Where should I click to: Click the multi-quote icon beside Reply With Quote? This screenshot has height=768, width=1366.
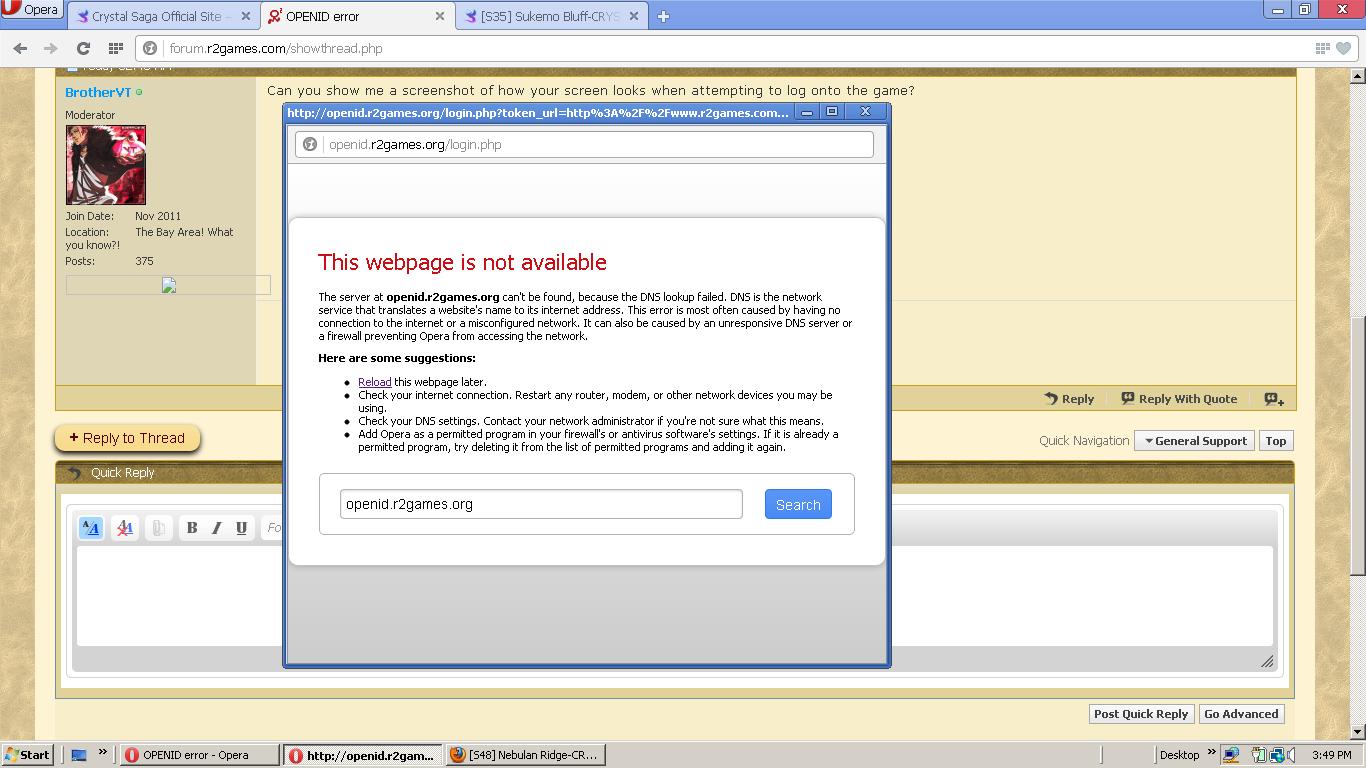click(x=1273, y=399)
